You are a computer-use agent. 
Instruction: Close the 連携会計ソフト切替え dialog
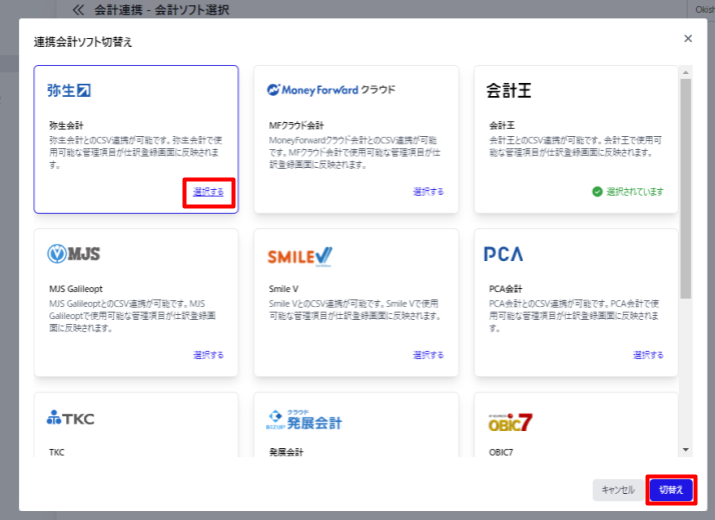[688, 39]
